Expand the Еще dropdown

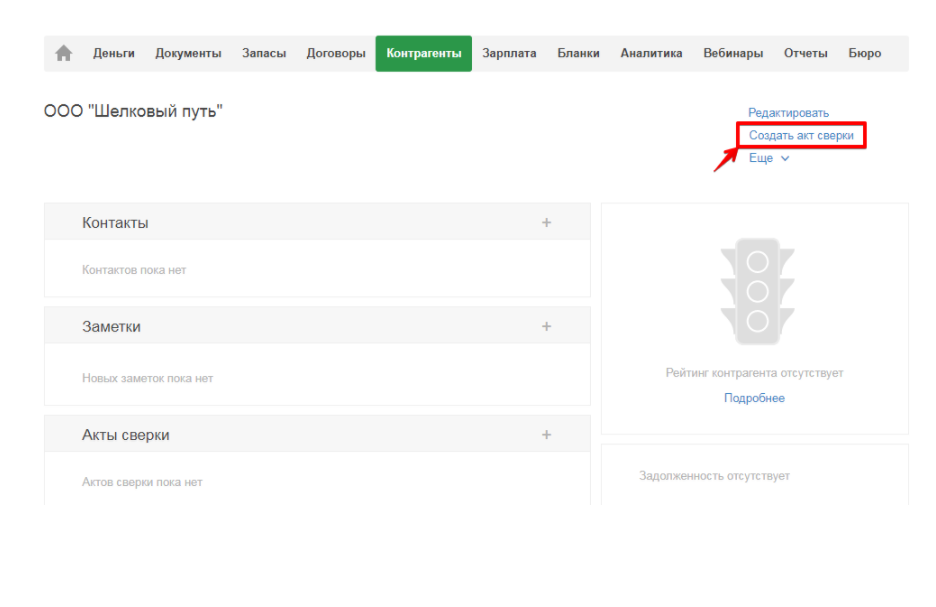pos(769,158)
